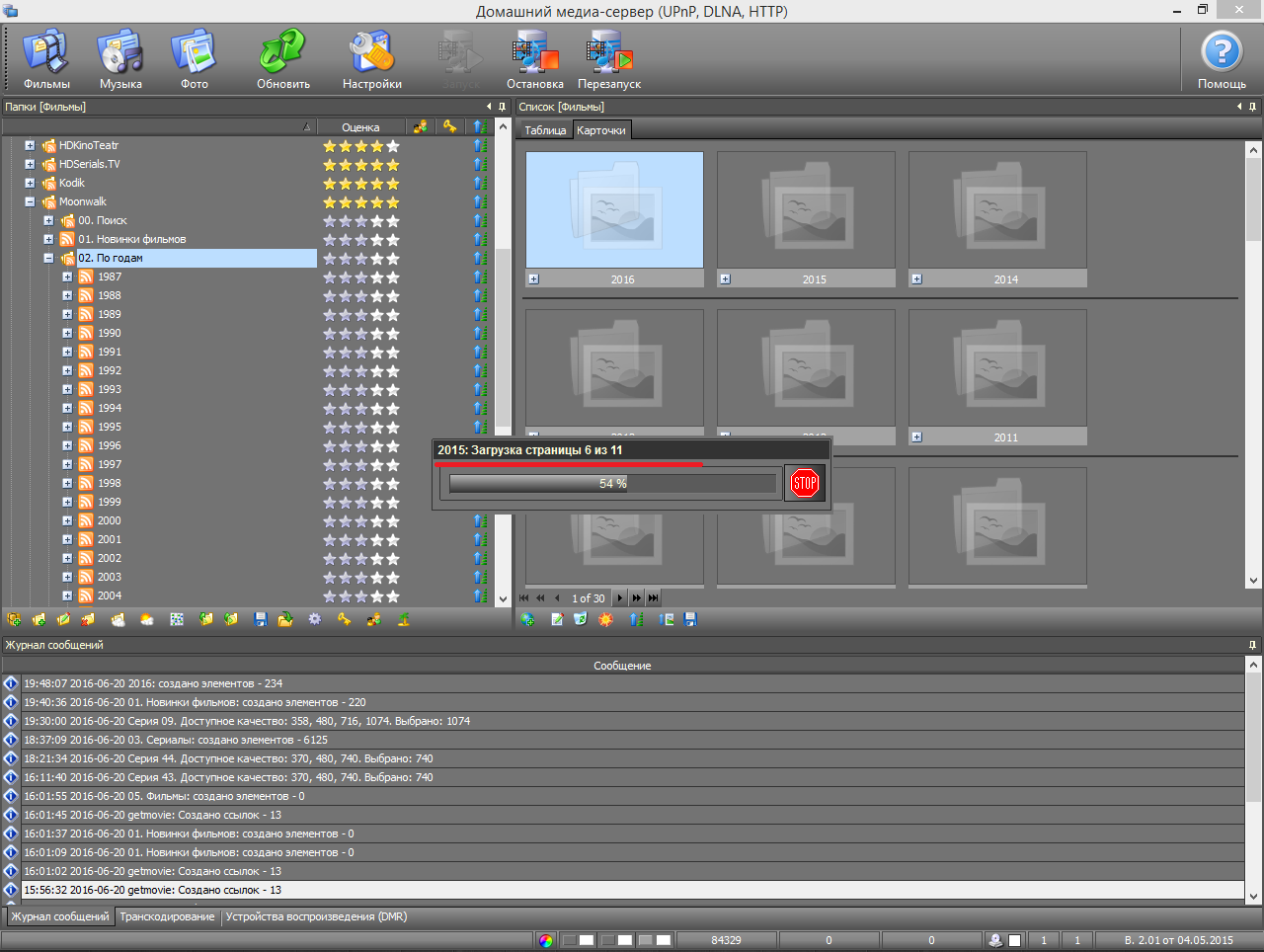Go to next page of cards
Viewport: 1264px width, 952px height.
[x=620, y=597]
